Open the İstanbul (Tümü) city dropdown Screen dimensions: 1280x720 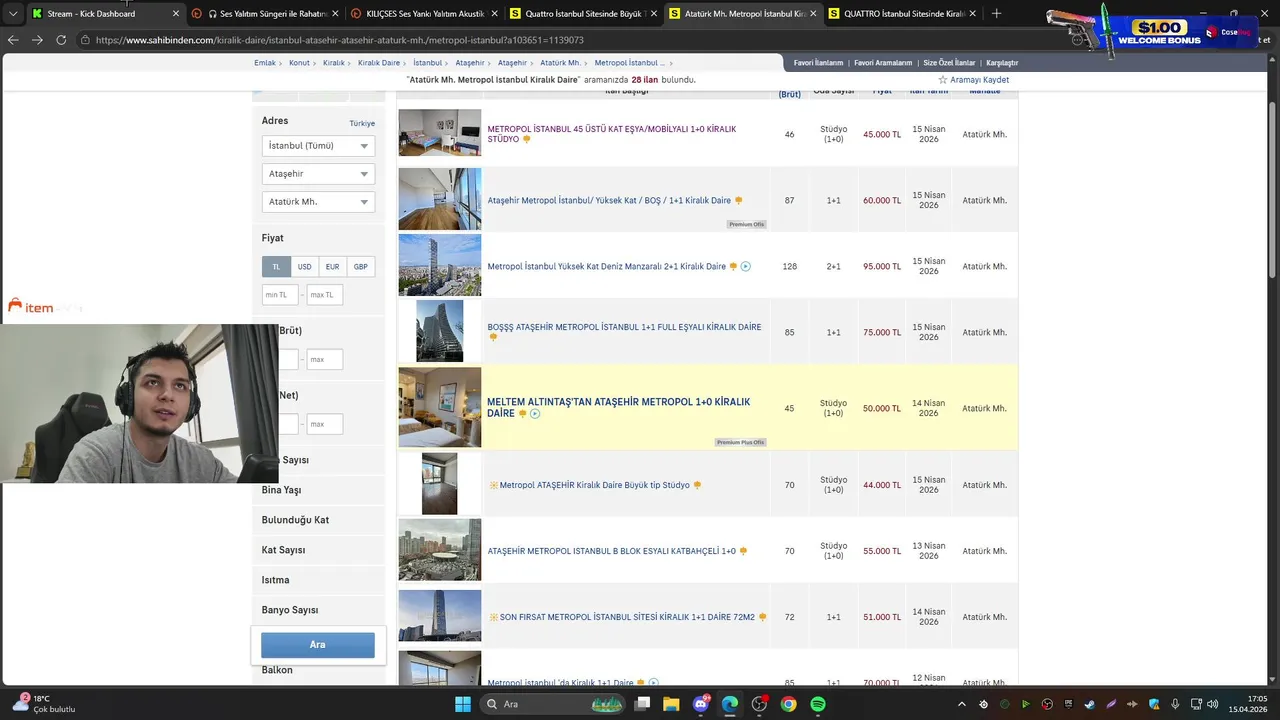point(318,146)
